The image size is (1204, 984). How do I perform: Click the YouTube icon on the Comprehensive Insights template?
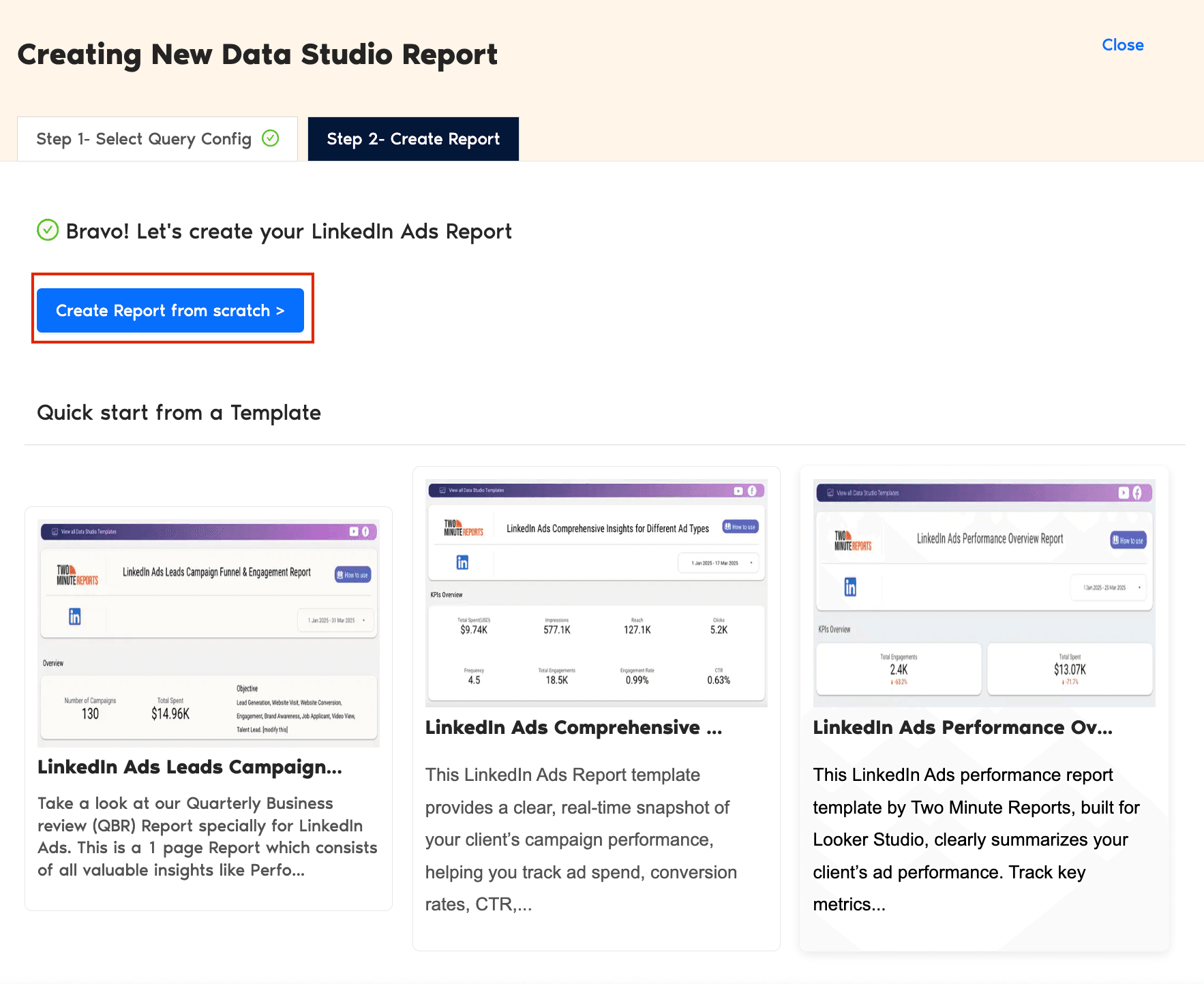click(x=738, y=491)
